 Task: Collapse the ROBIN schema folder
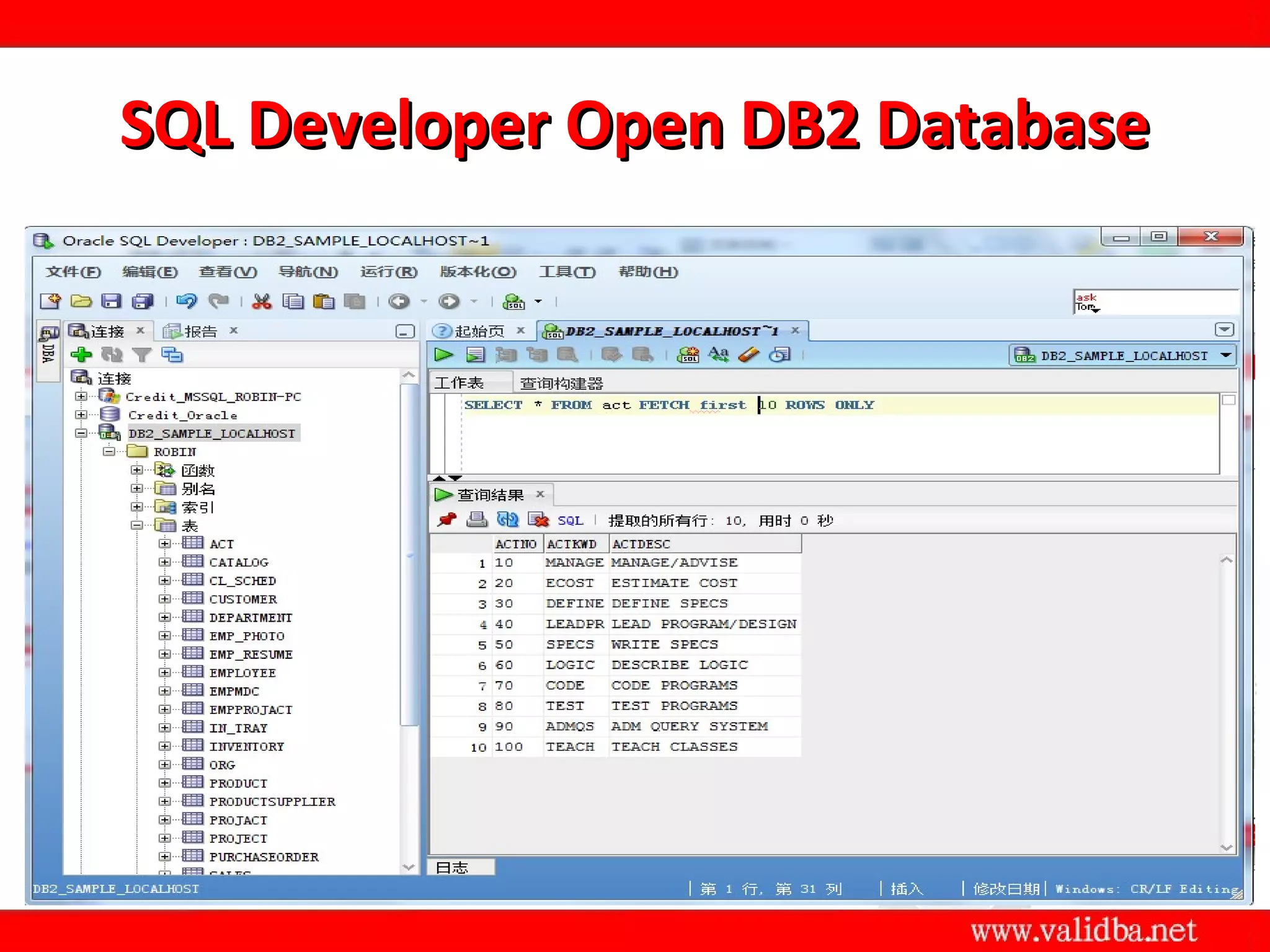tap(109, 451)
